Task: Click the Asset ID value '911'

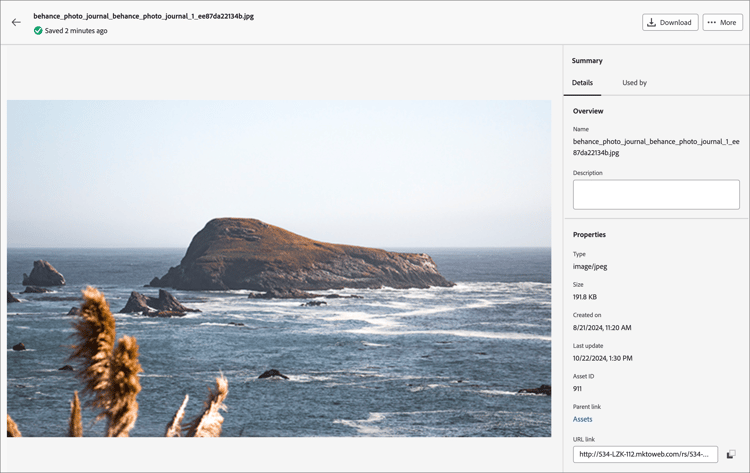Action: [x=577, y=389]
